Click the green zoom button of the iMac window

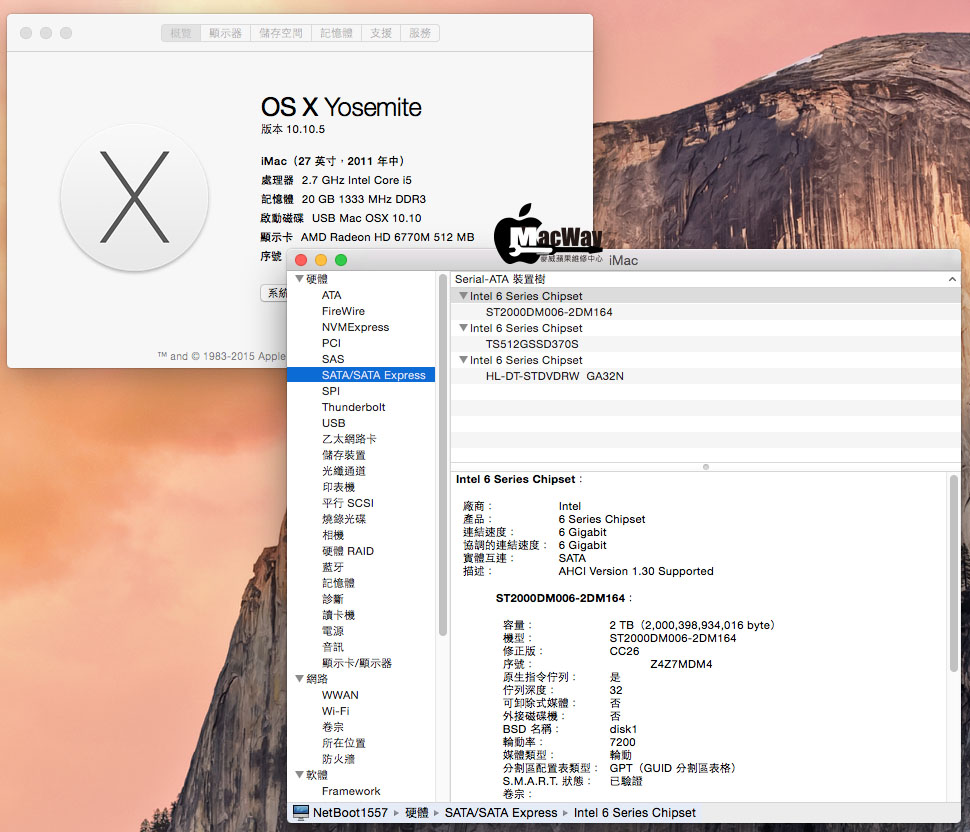341,260
